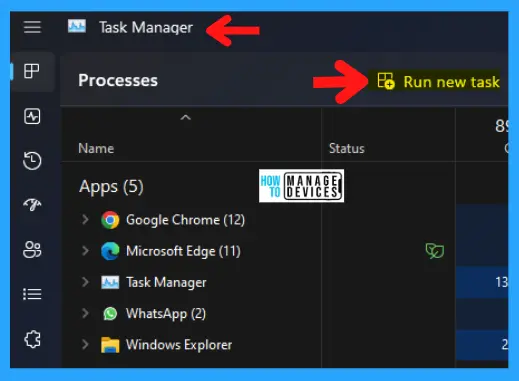Click the Apps (5) group heading
Viewport: 519px width, 381px height.
click(111, 186)
